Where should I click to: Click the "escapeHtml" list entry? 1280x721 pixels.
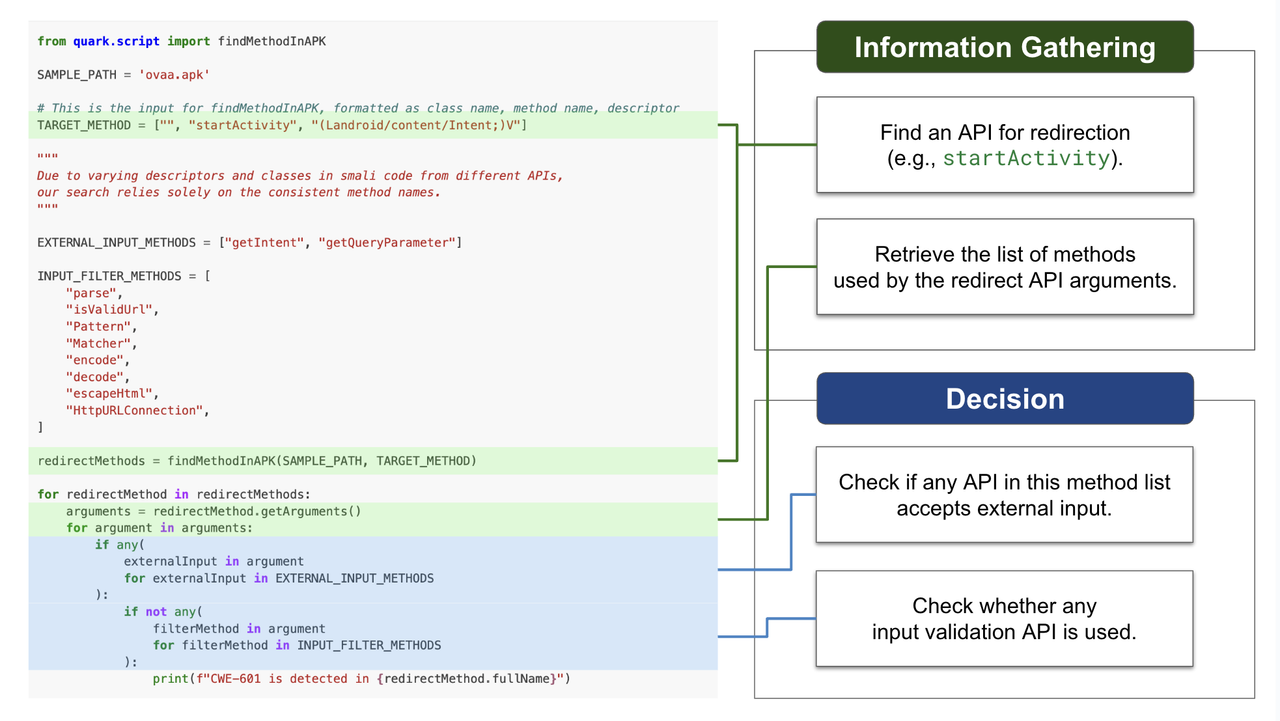(112, 394)
